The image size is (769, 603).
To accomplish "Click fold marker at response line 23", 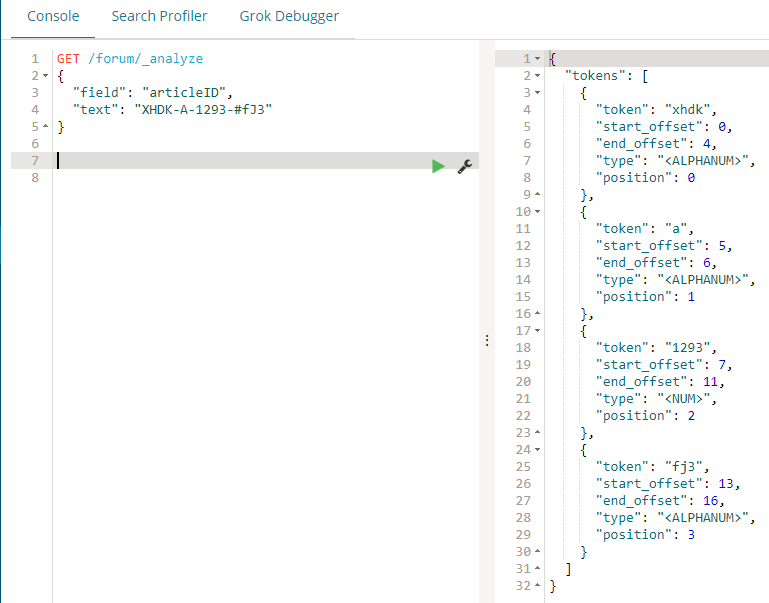I will coord(538,432).
